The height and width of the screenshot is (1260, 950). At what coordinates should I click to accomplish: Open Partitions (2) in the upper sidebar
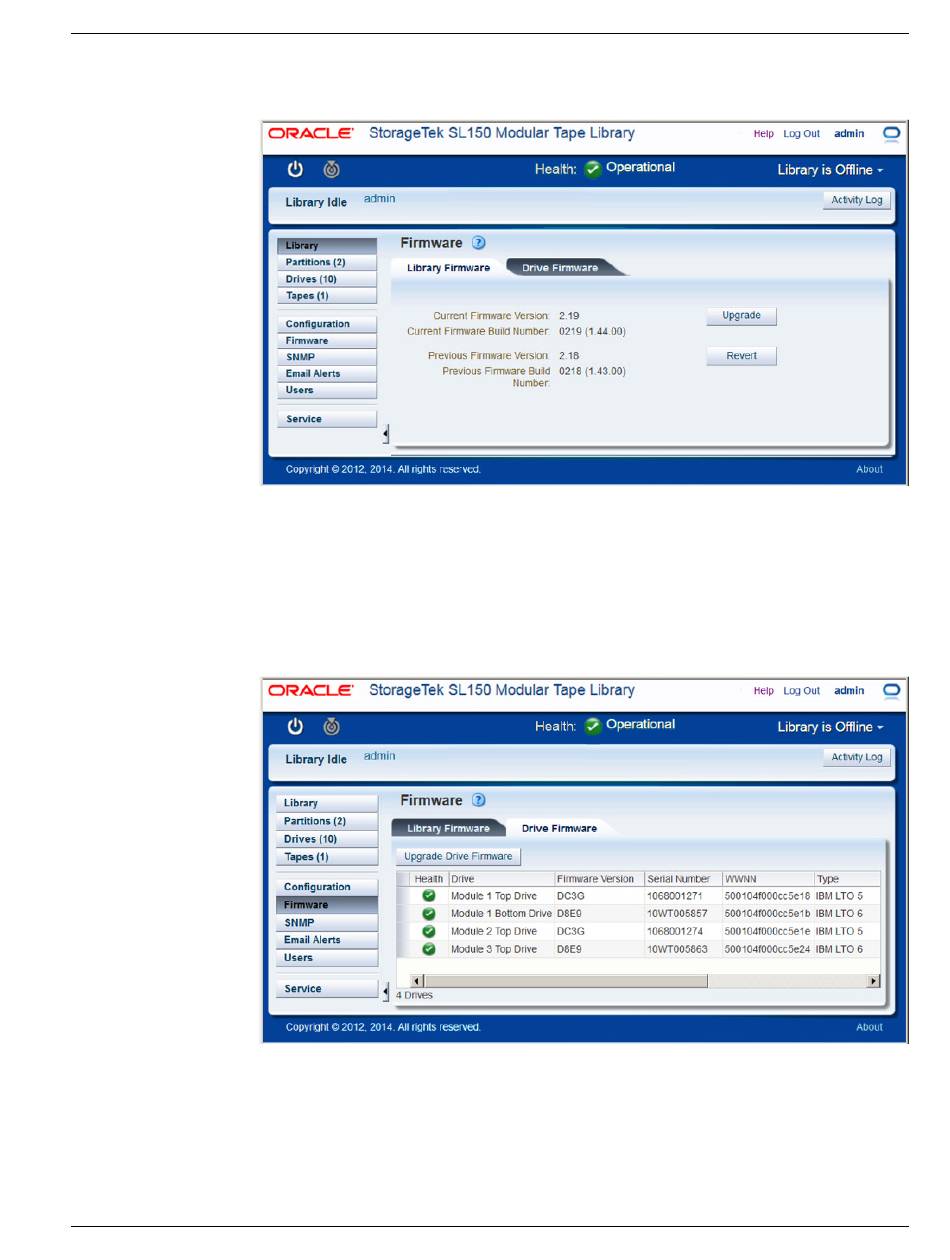(x=327, y=262)
